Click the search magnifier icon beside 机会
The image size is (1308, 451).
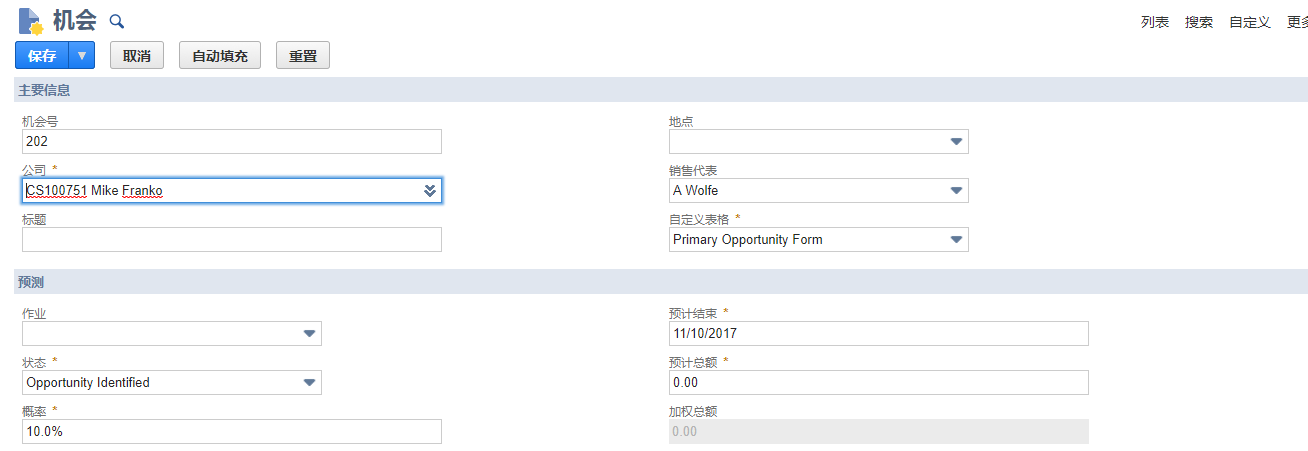click(x=117, y=21)
